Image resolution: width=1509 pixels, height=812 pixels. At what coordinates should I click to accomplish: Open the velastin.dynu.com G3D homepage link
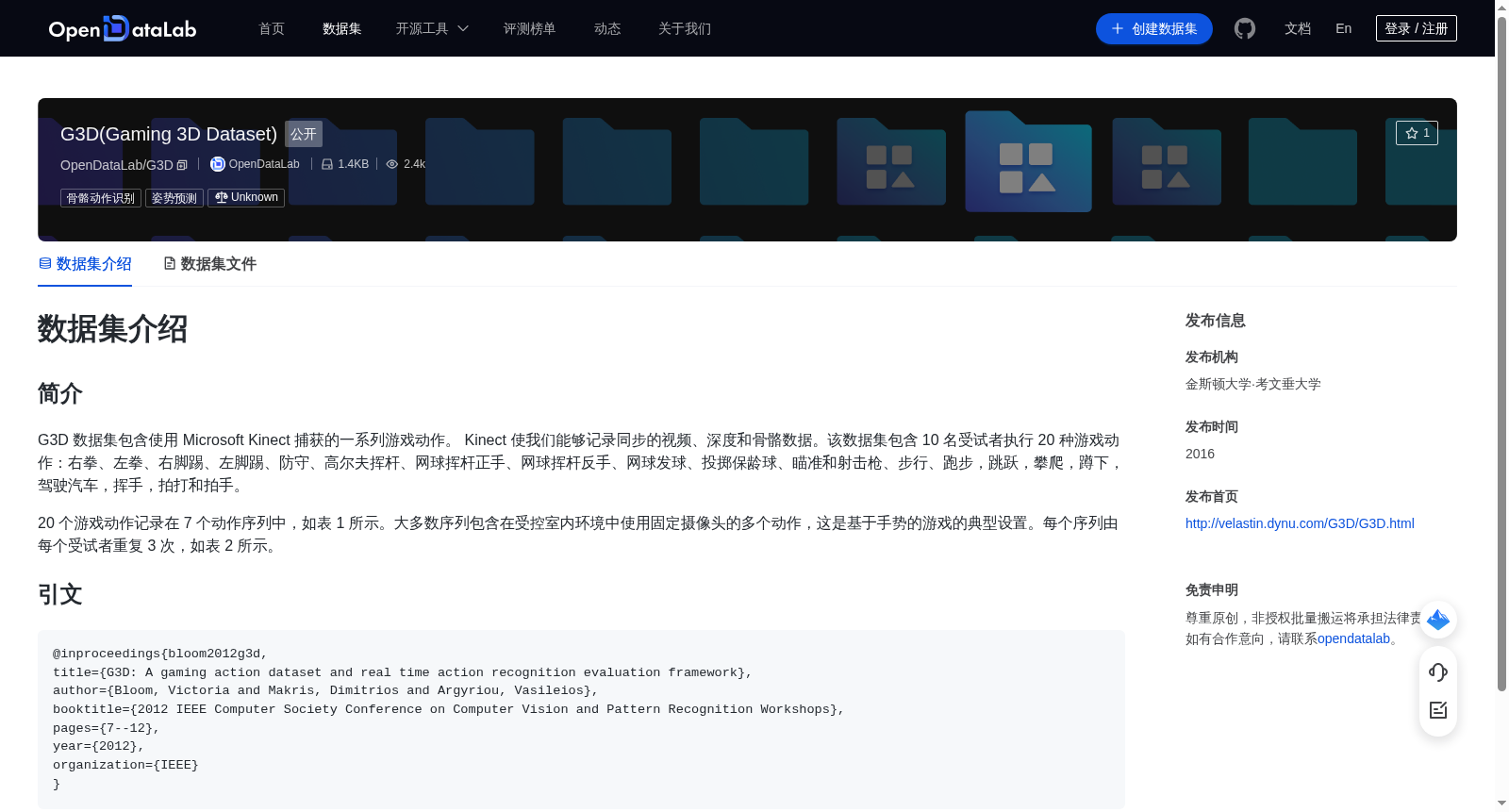point(1300,523)
